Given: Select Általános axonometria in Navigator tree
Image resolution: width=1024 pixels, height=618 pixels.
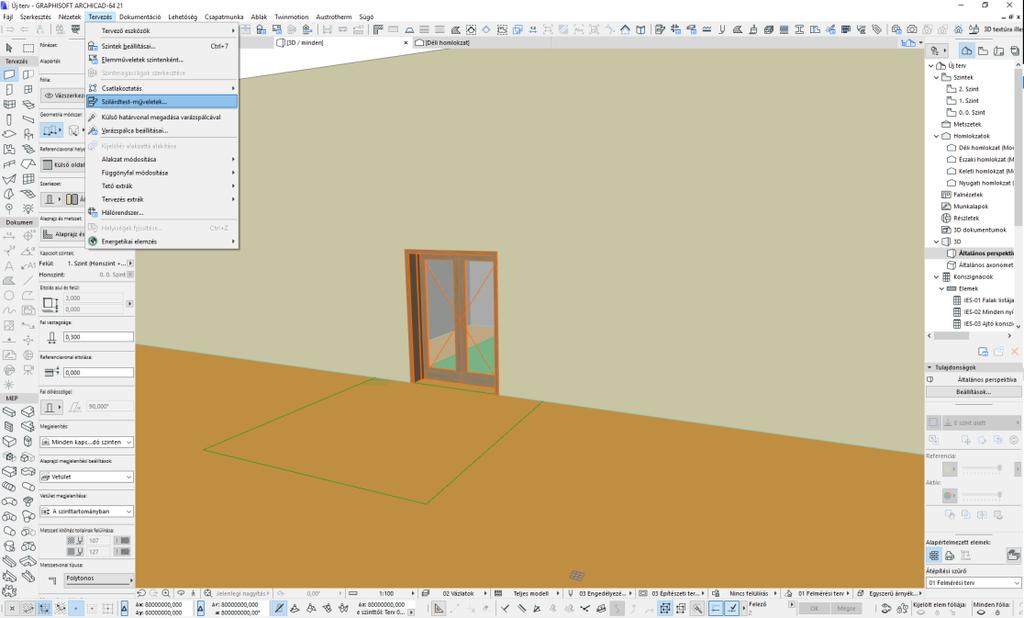Looking at the screenshot, I should tap(985, 265).
